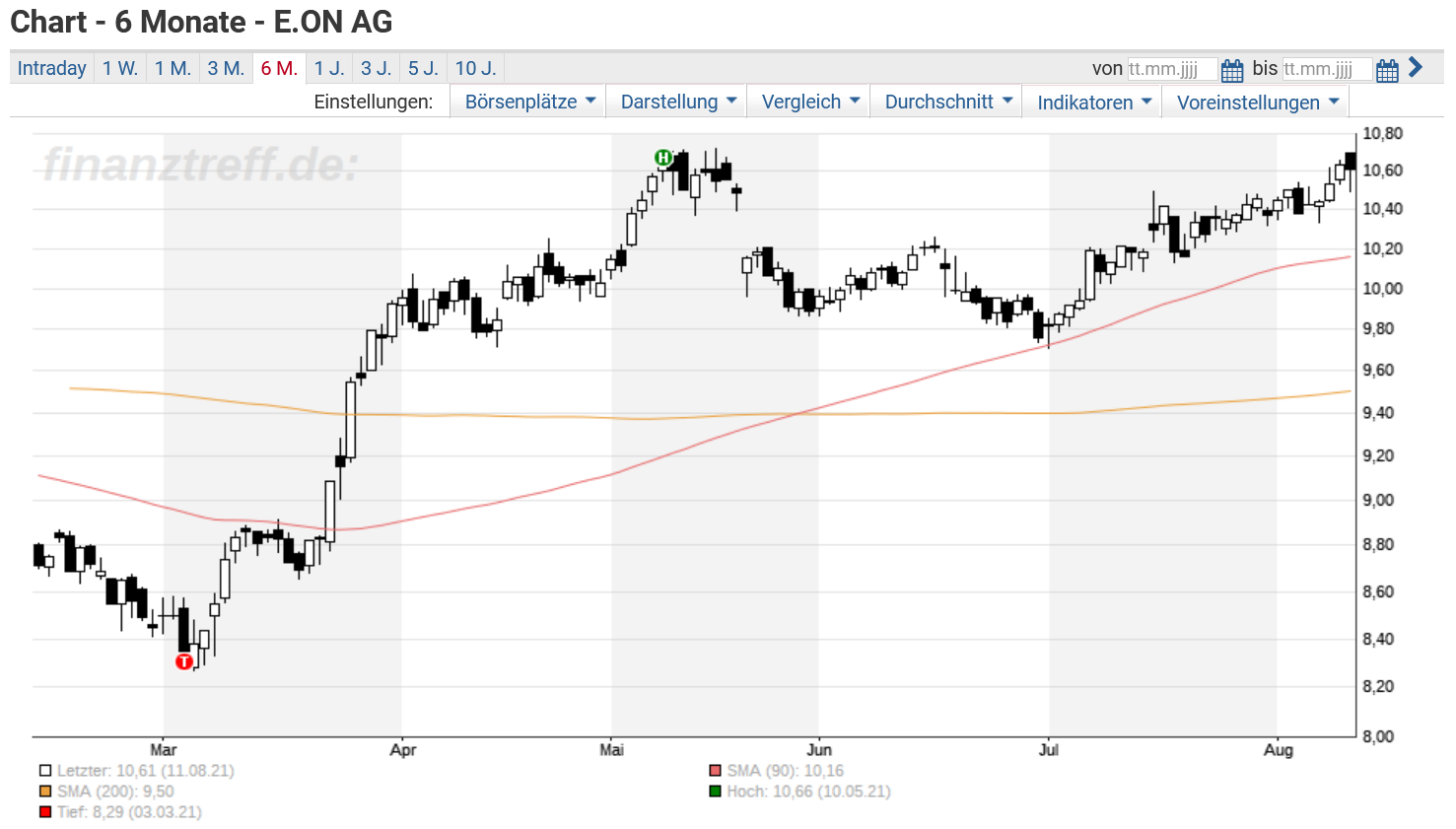Select the 1 W. timeframe tab

[120, 68]
